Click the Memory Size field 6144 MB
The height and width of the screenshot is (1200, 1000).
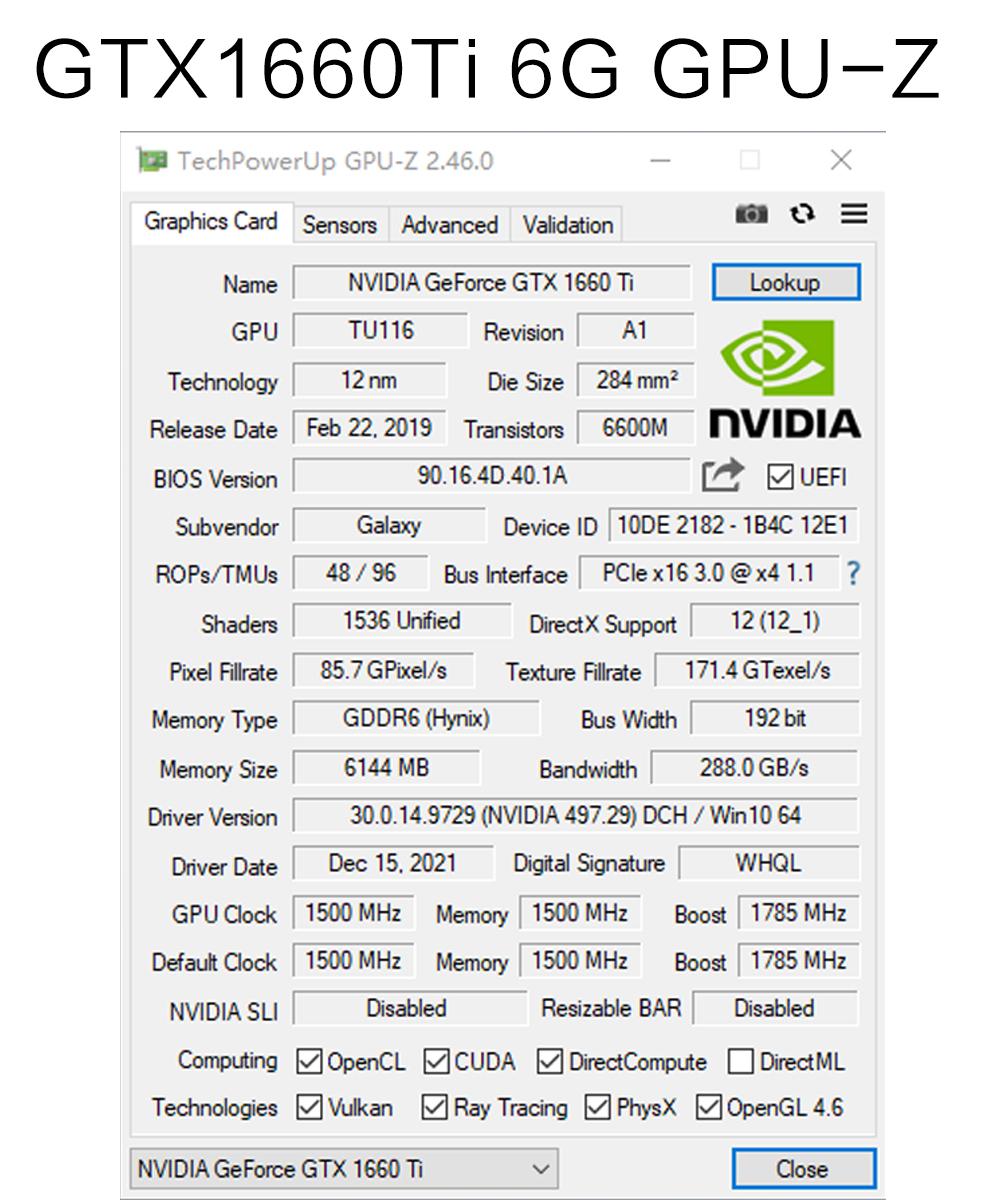tap(386, 768)
